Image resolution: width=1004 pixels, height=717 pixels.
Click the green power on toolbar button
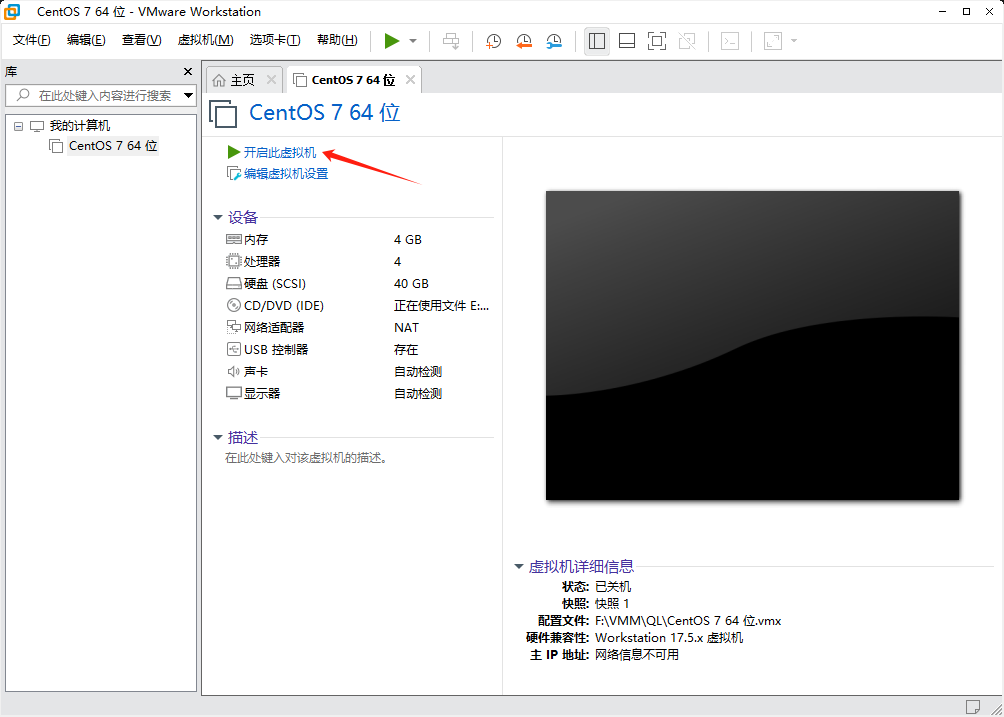pyautogui.click(x=392, y=41)
